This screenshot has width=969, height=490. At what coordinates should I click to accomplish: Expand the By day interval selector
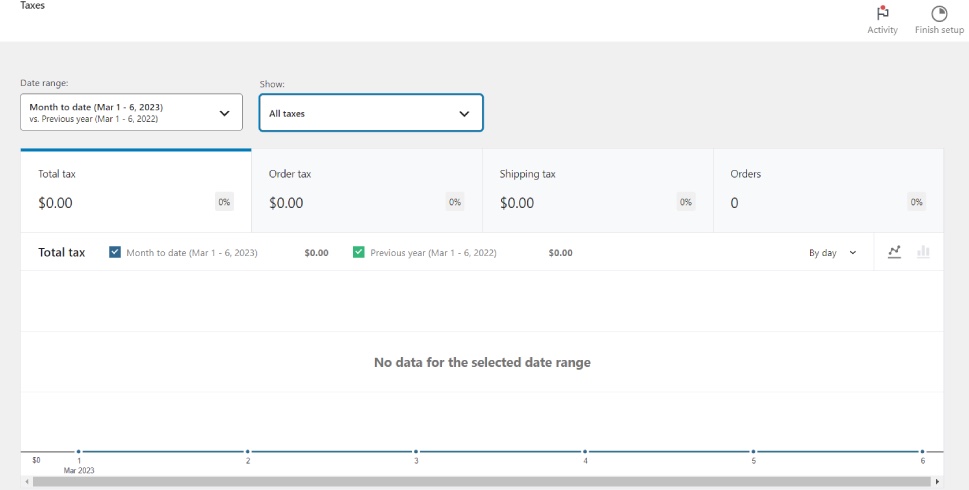point(832,253)
